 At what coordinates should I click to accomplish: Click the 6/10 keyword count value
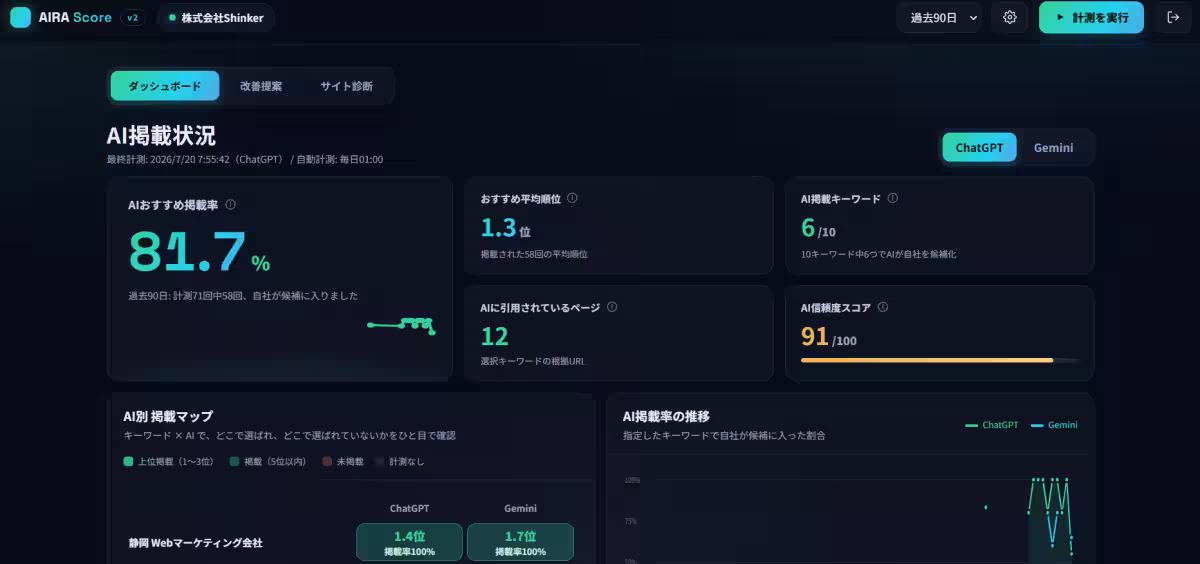[817, 228]
